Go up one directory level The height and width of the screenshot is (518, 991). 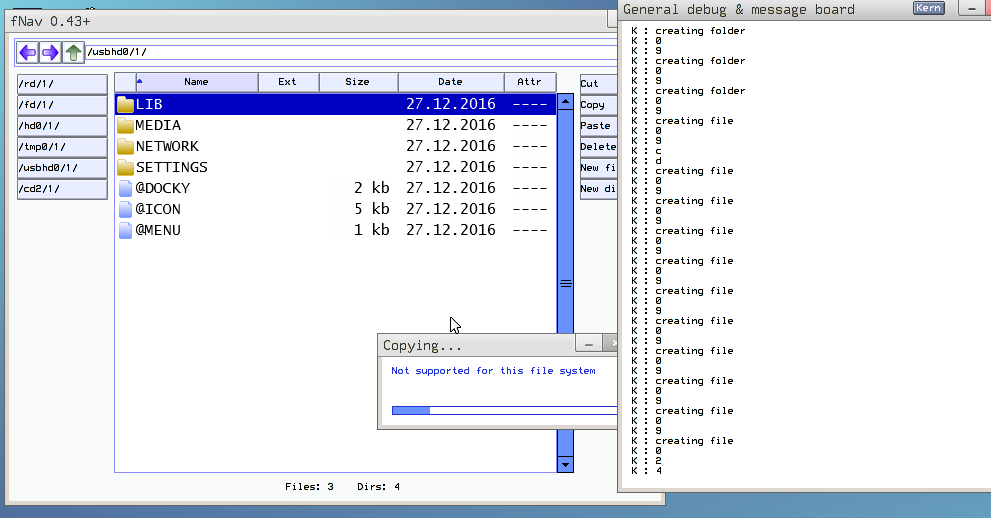(73, 52)
